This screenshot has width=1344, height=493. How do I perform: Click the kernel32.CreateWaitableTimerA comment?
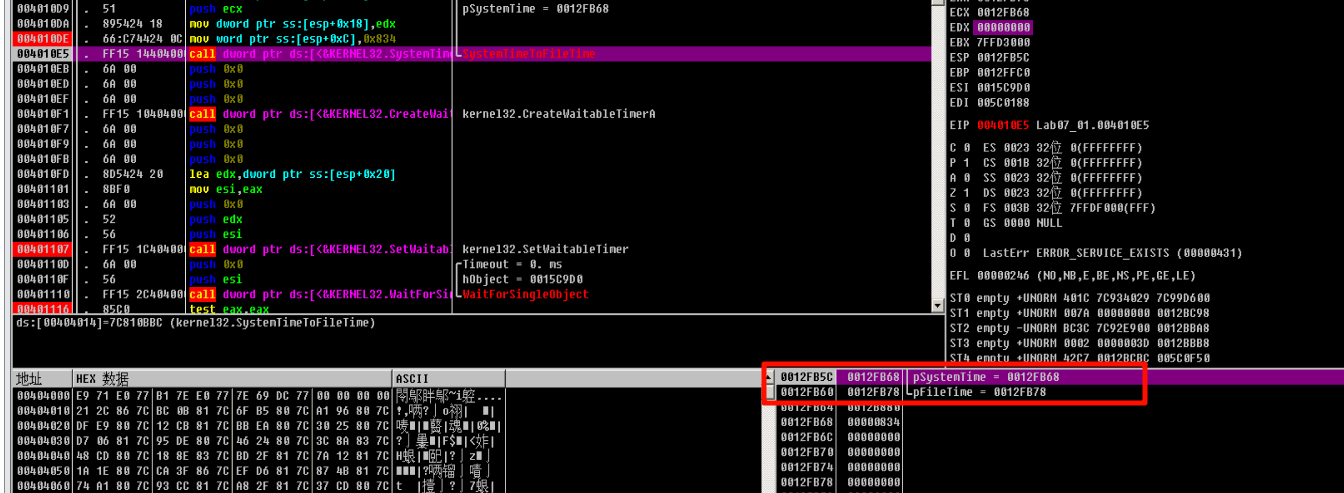point(559,114)
